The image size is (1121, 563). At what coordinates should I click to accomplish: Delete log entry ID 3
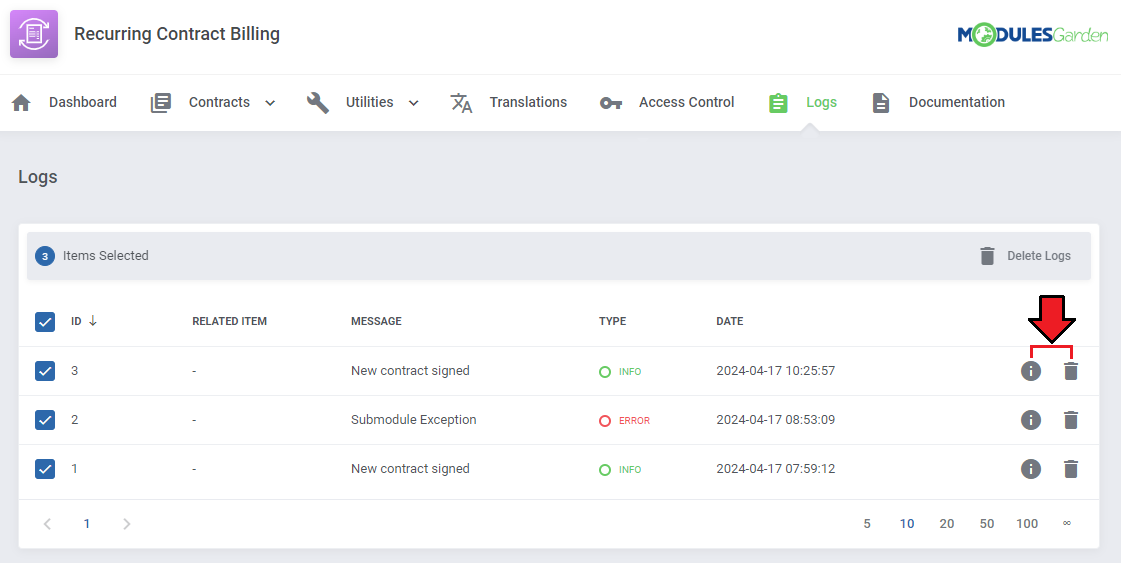1070,371
